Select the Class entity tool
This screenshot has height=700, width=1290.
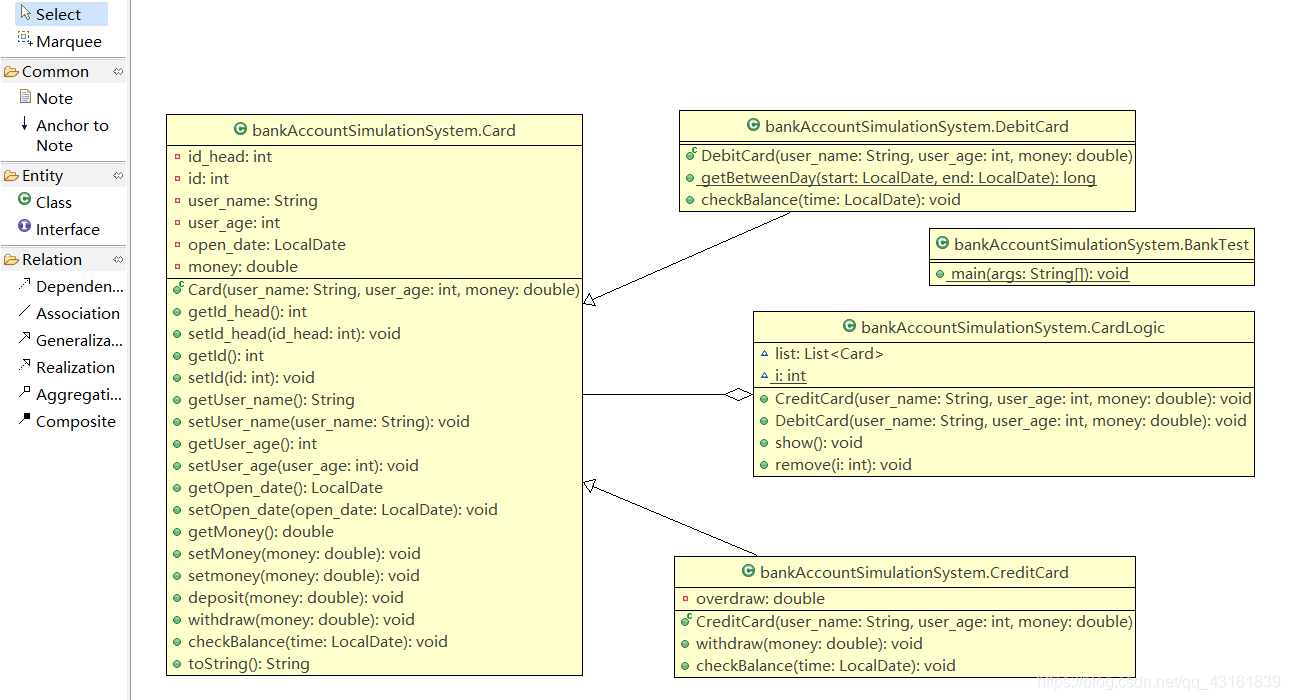(45, 202)
